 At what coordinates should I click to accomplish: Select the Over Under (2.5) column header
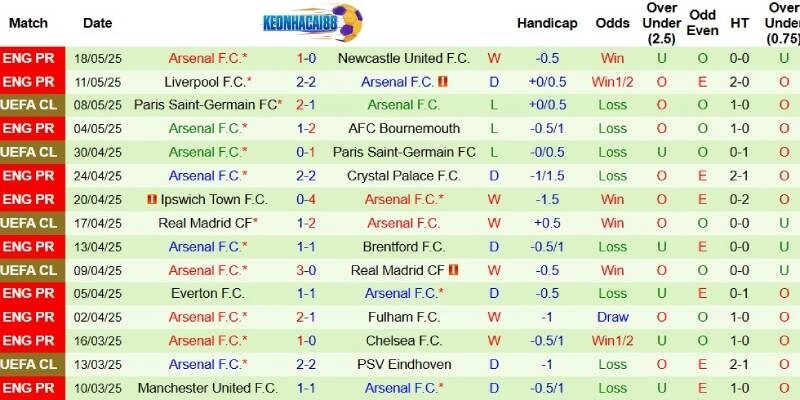(x=662, y=22)
